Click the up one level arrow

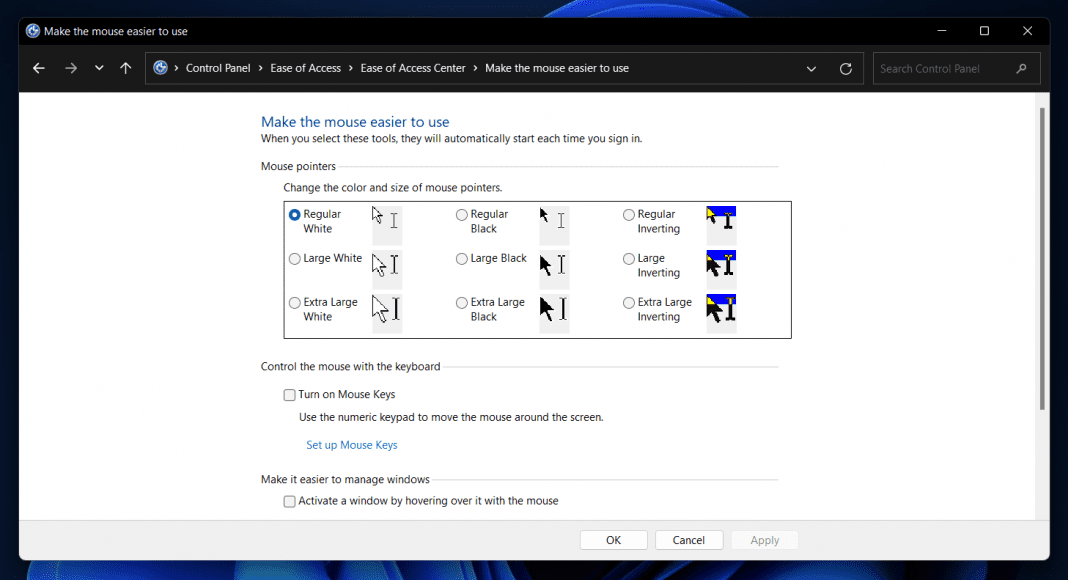tap(125, 68)
